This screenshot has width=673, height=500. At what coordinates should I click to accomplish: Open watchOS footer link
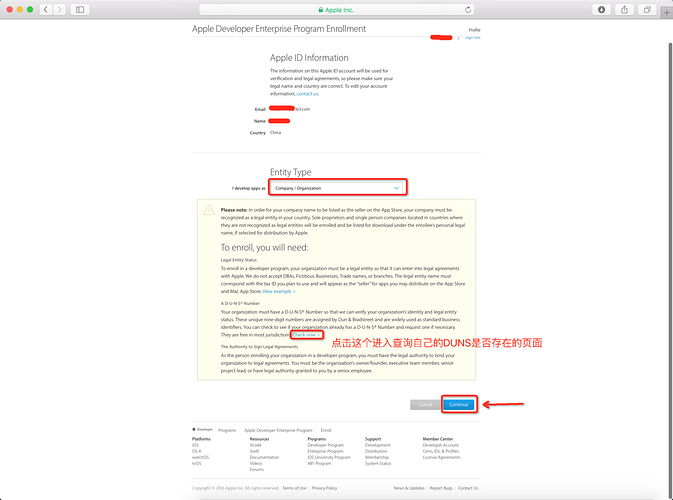(x=200, y=457)
